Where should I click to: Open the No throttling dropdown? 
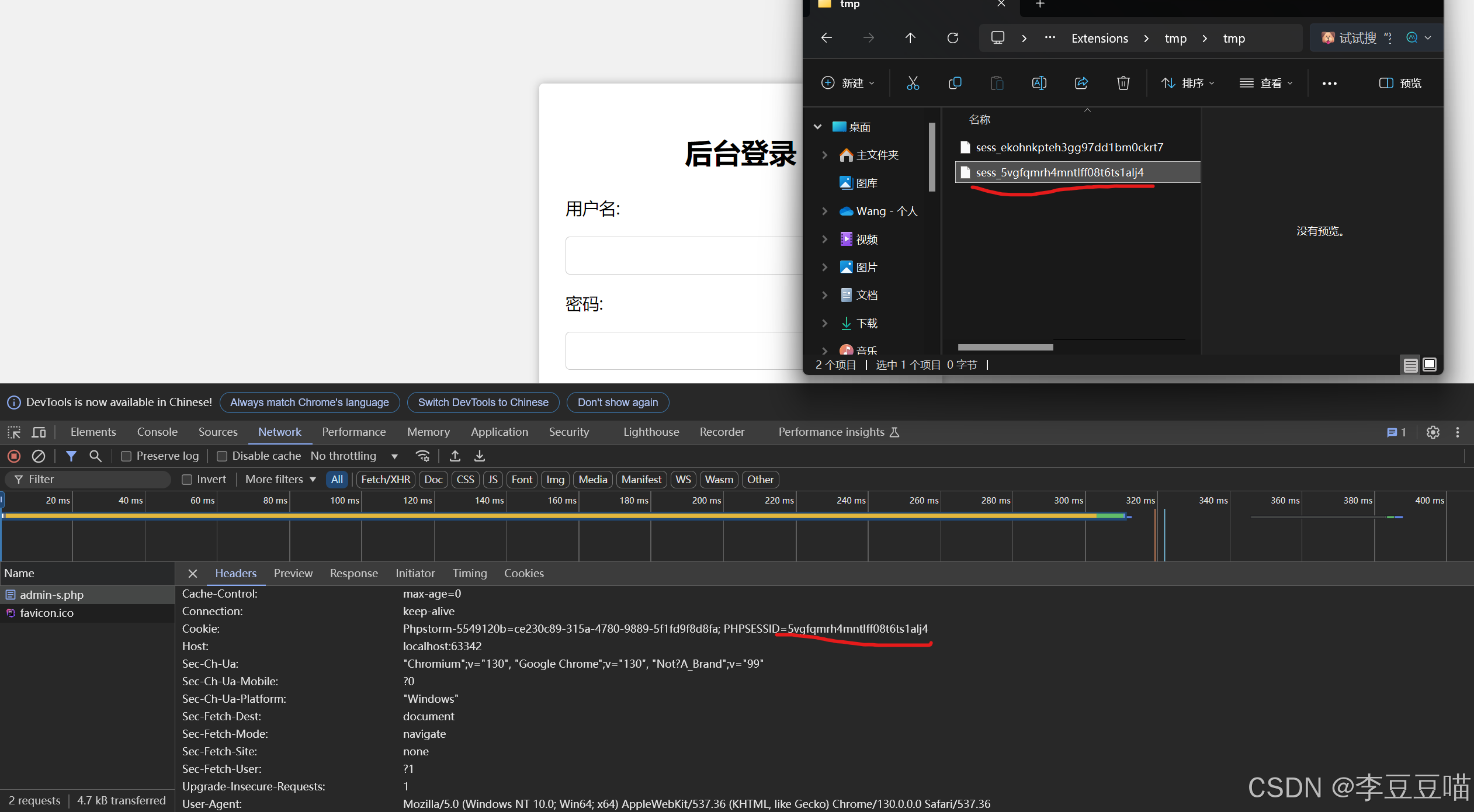click(x=354, y=456)
